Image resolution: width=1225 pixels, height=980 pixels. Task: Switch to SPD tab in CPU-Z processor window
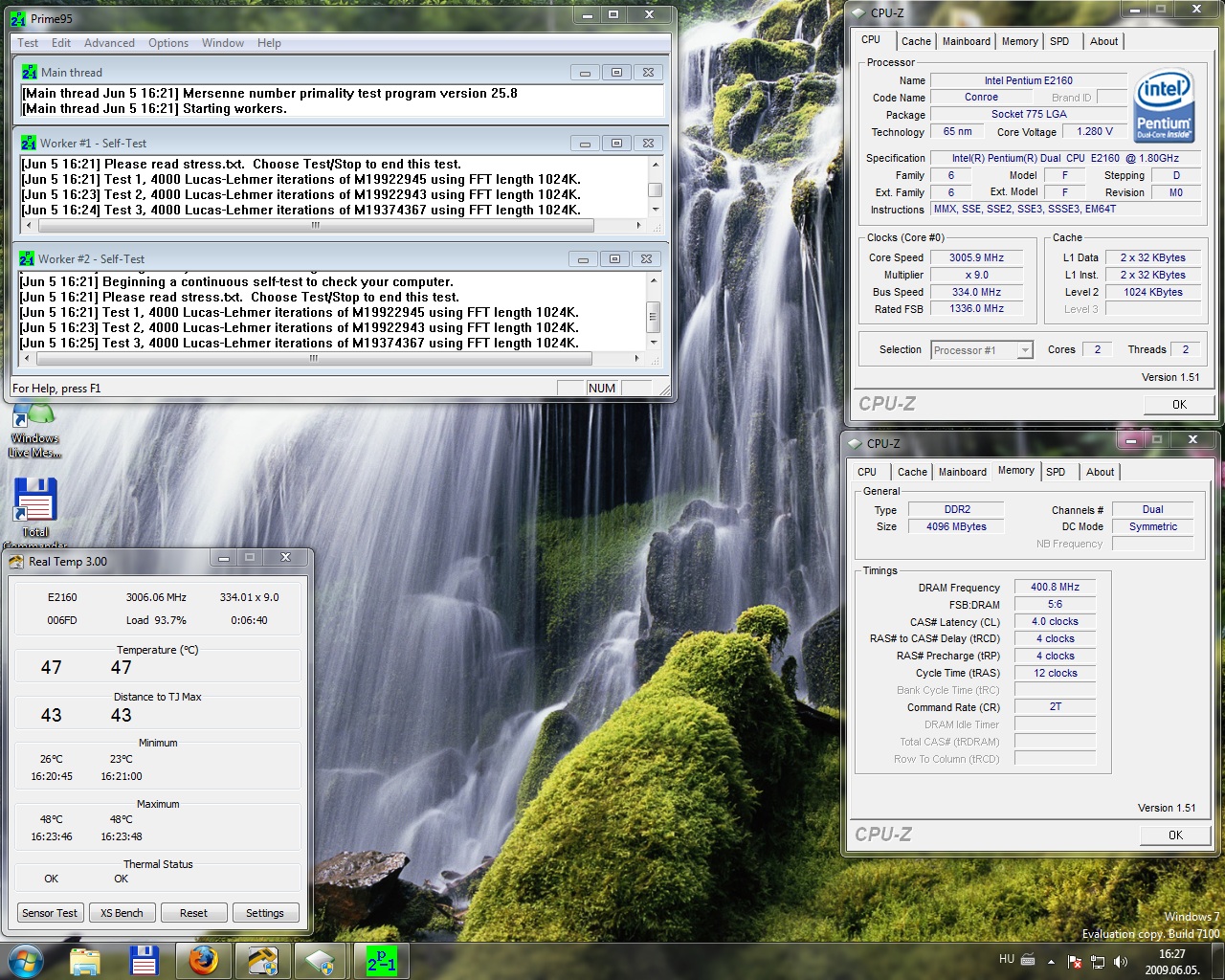pos(1059,41)
